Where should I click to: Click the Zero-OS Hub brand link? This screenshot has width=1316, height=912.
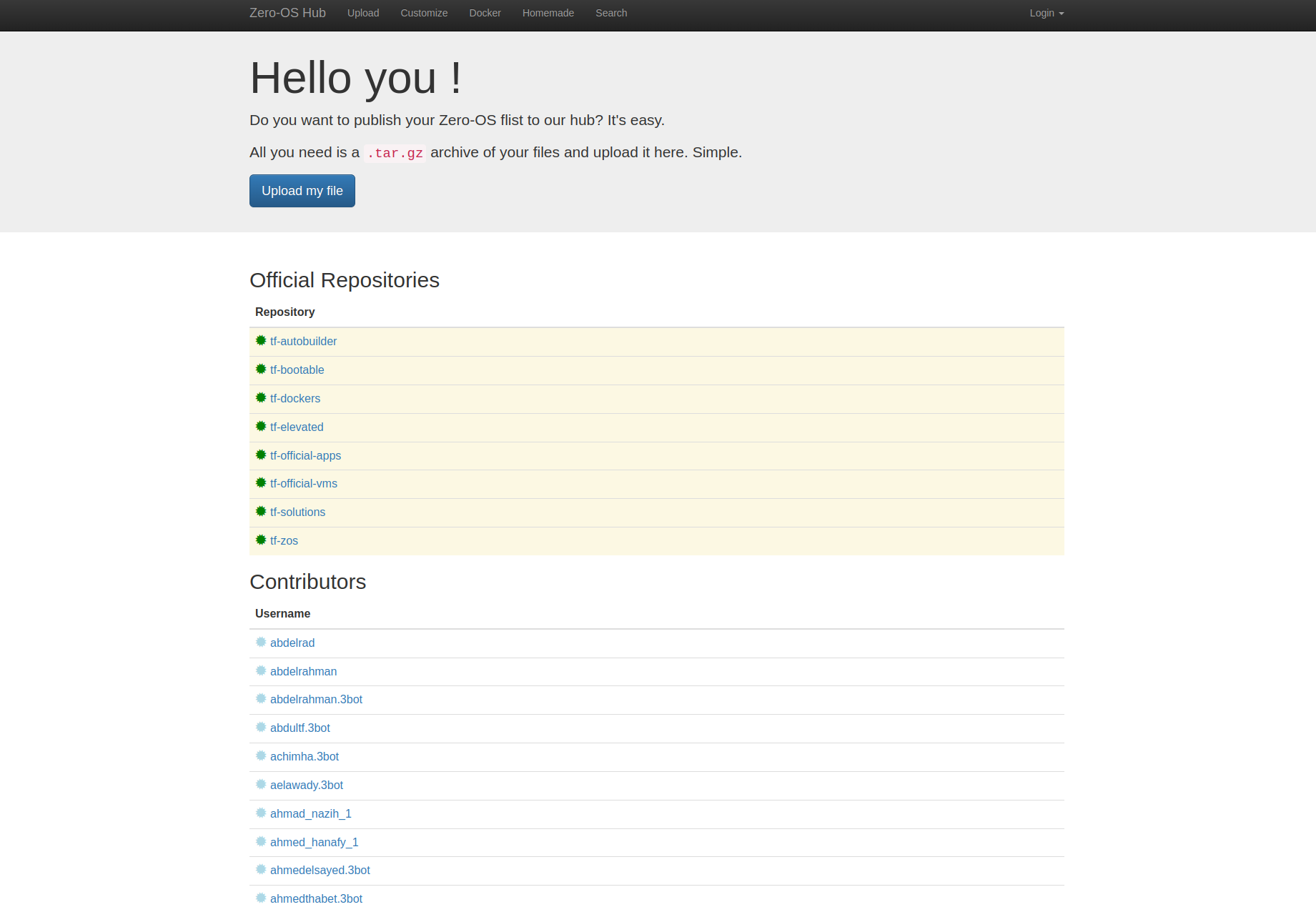[287, 13]
